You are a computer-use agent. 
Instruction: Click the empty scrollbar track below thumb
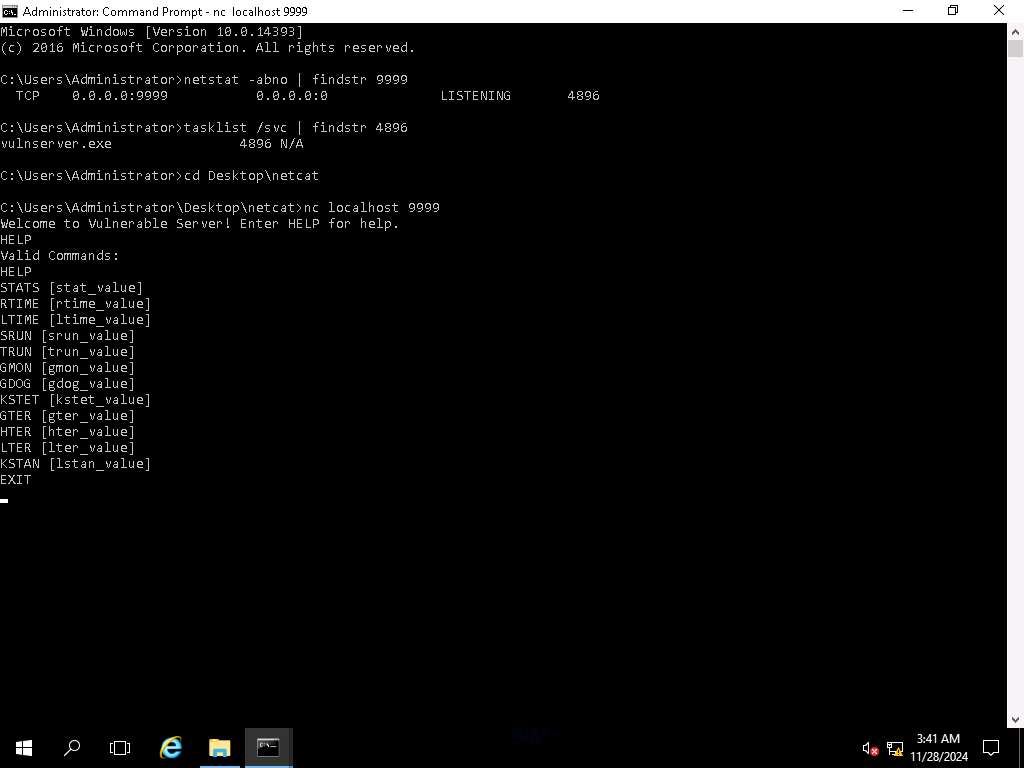pyautogui.click(x=1015, y=400)
